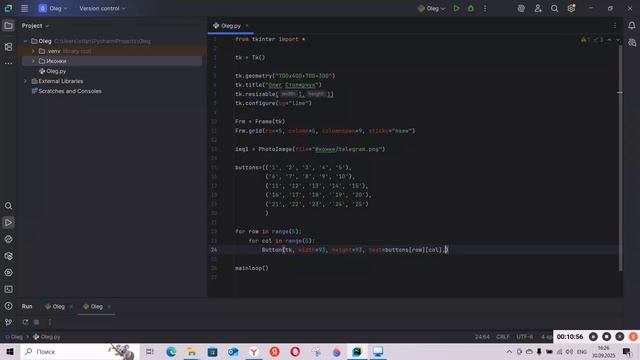Open the Services tool window icon
640x360 pixels.
[8, 273]
